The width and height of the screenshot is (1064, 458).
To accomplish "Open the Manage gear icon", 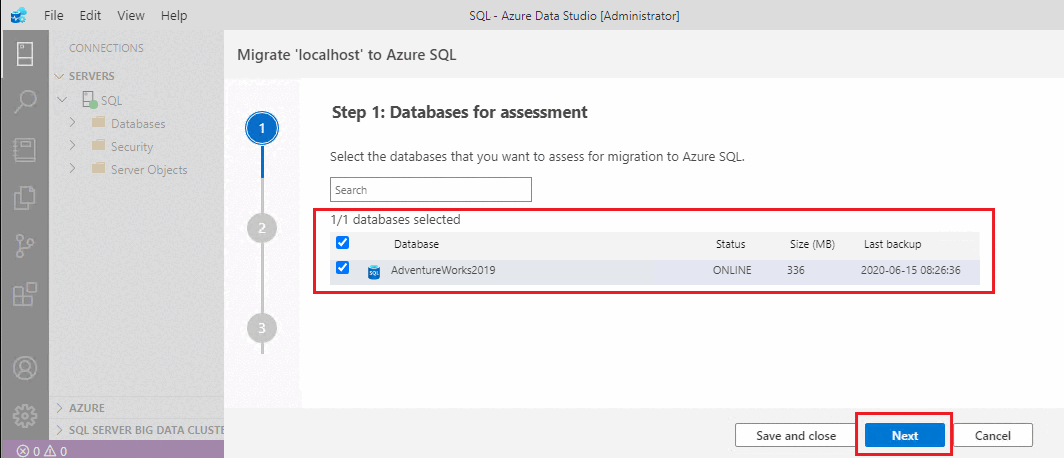I will point(25,415).
